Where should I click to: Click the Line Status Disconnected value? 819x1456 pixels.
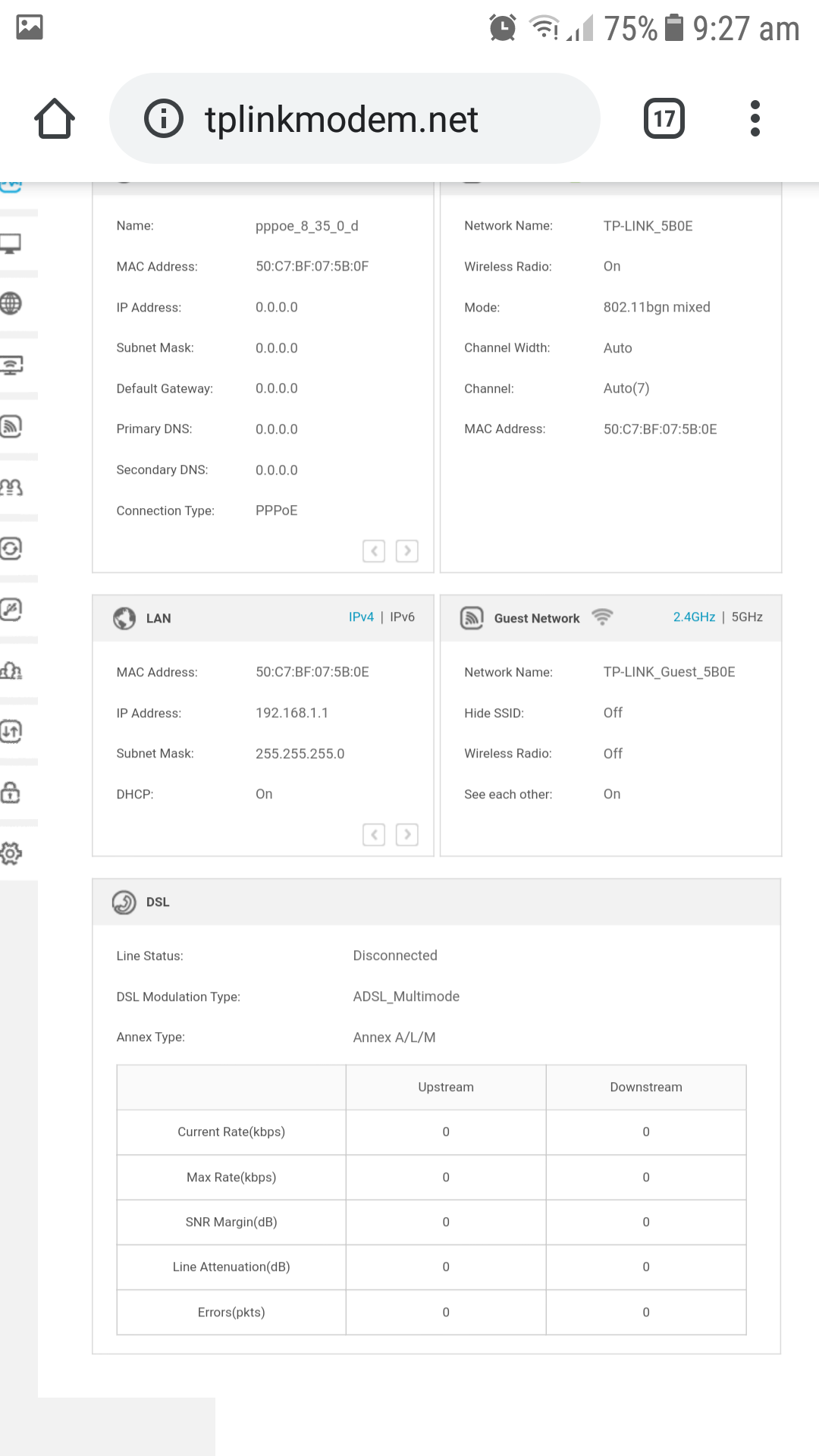tap(395, 955)
